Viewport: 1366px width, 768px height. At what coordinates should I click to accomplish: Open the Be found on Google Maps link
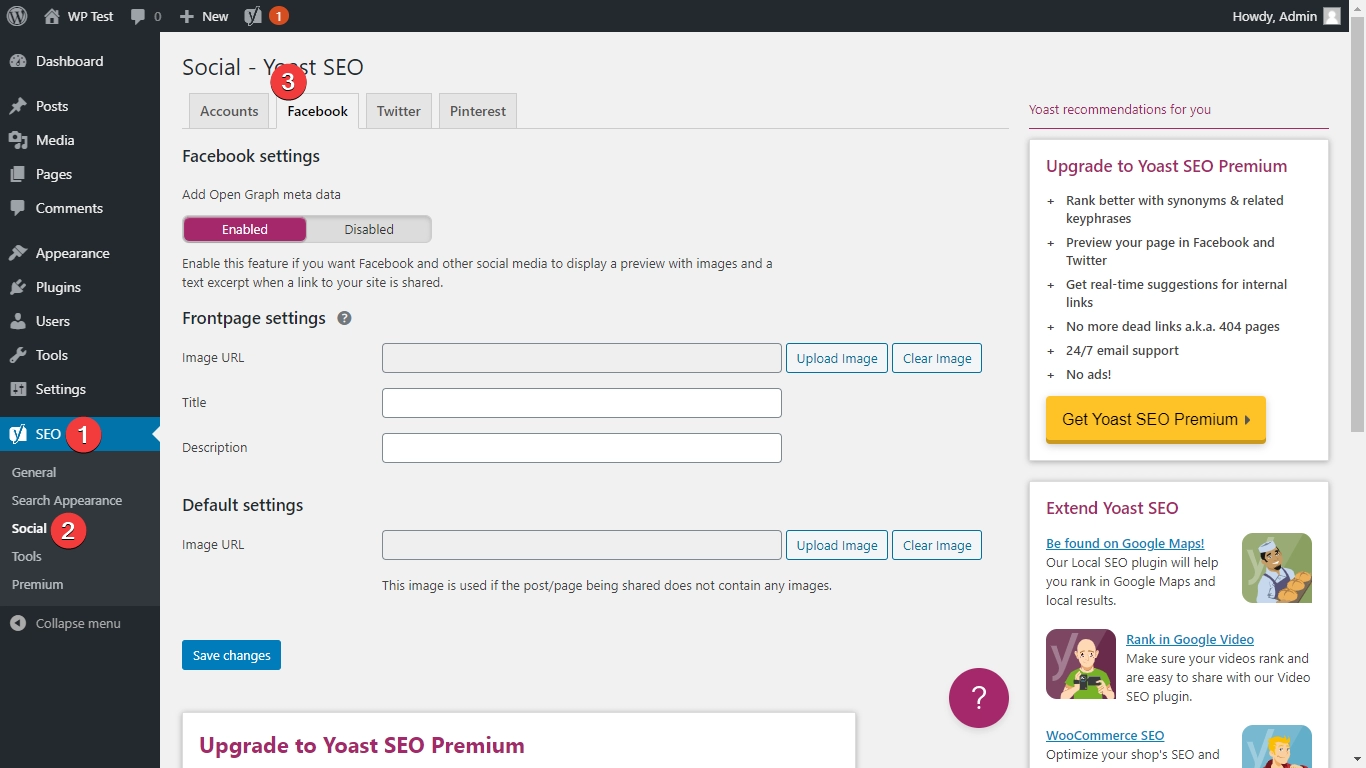(x=1125, y=543)
